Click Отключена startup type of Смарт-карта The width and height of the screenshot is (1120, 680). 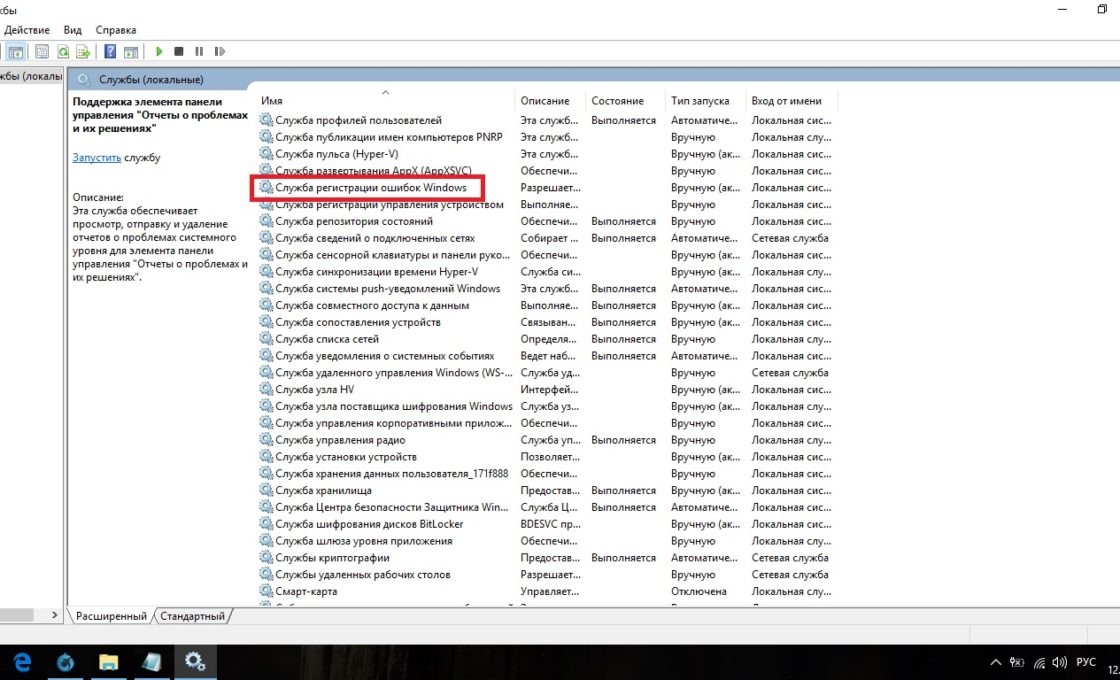pyautogui.click(x=699, y=591)
